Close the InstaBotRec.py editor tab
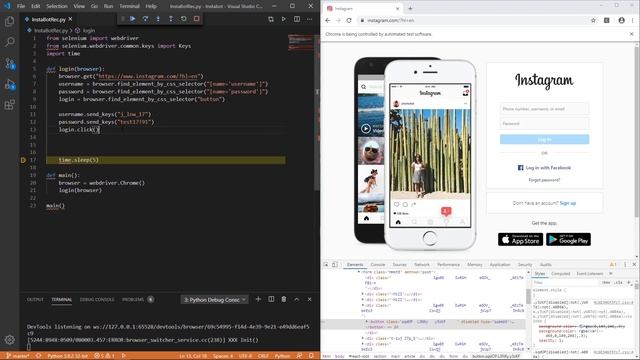 click(x=71, y=19)
